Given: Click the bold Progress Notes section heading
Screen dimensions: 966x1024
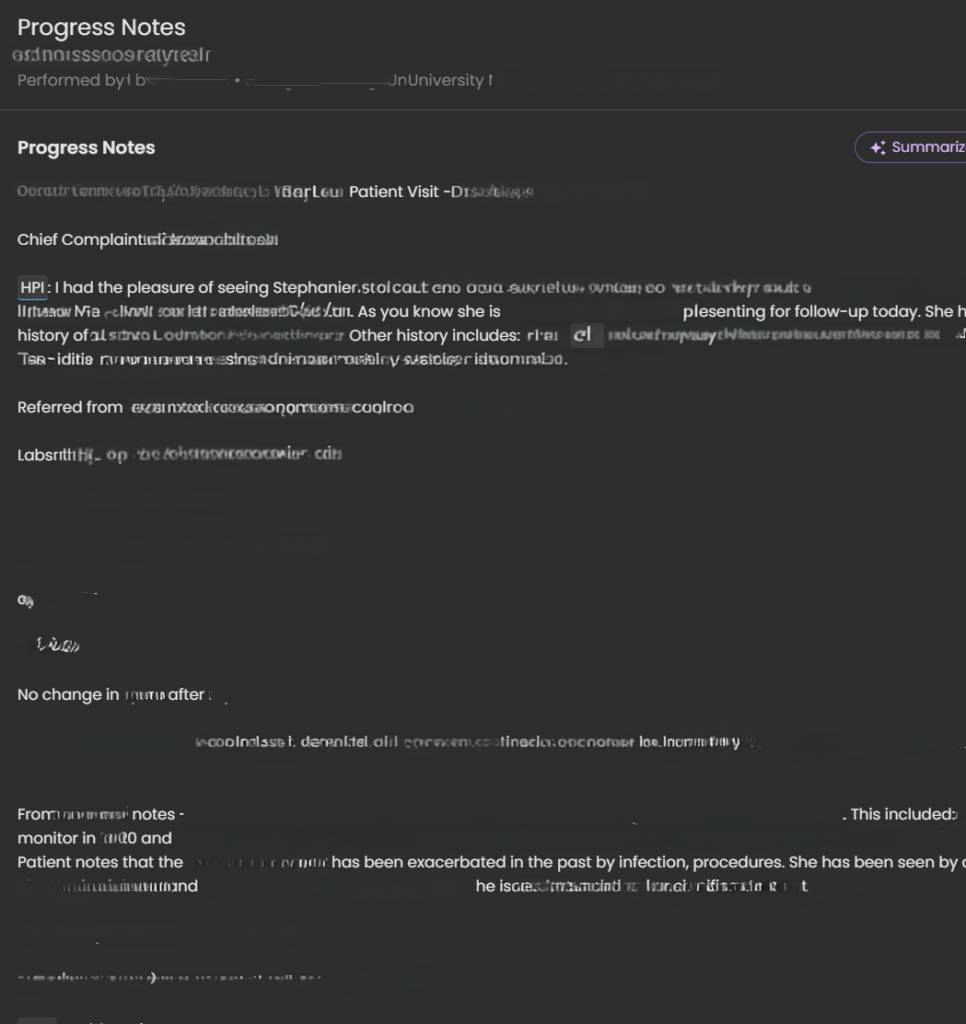Looking at the screenshot, I should (86, 148).
